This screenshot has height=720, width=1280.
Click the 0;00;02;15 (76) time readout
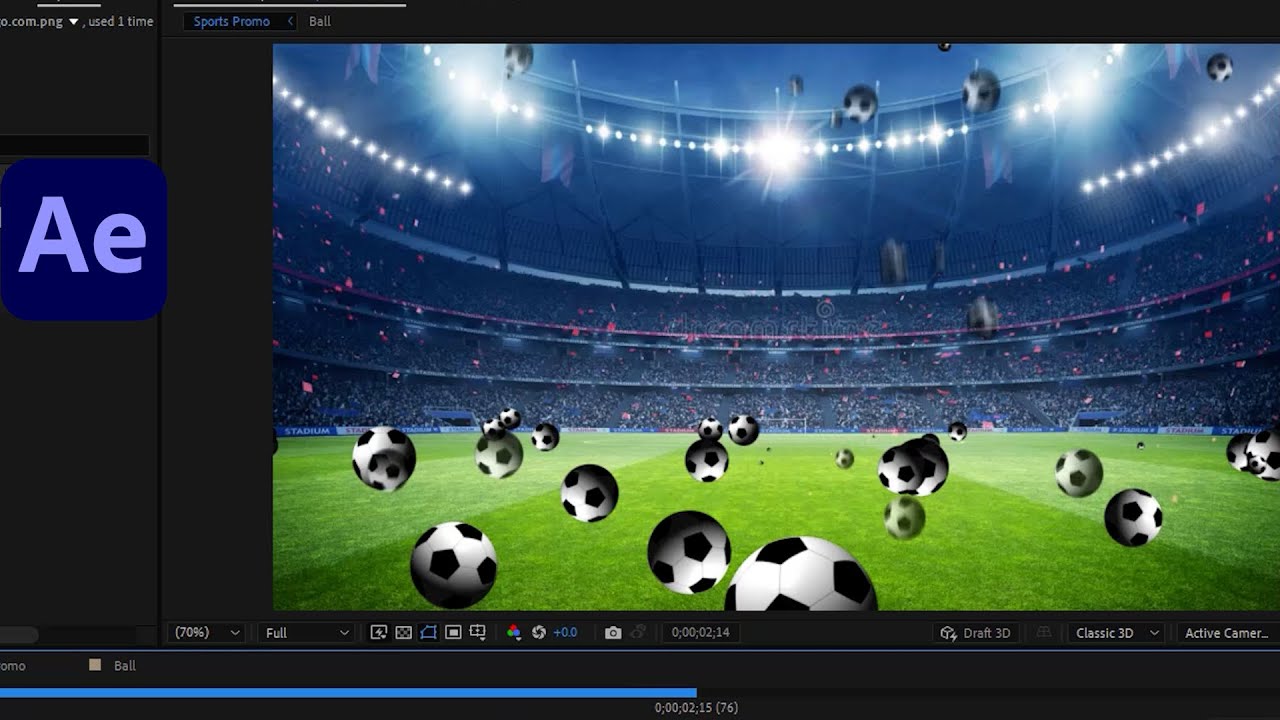point(696,708)
